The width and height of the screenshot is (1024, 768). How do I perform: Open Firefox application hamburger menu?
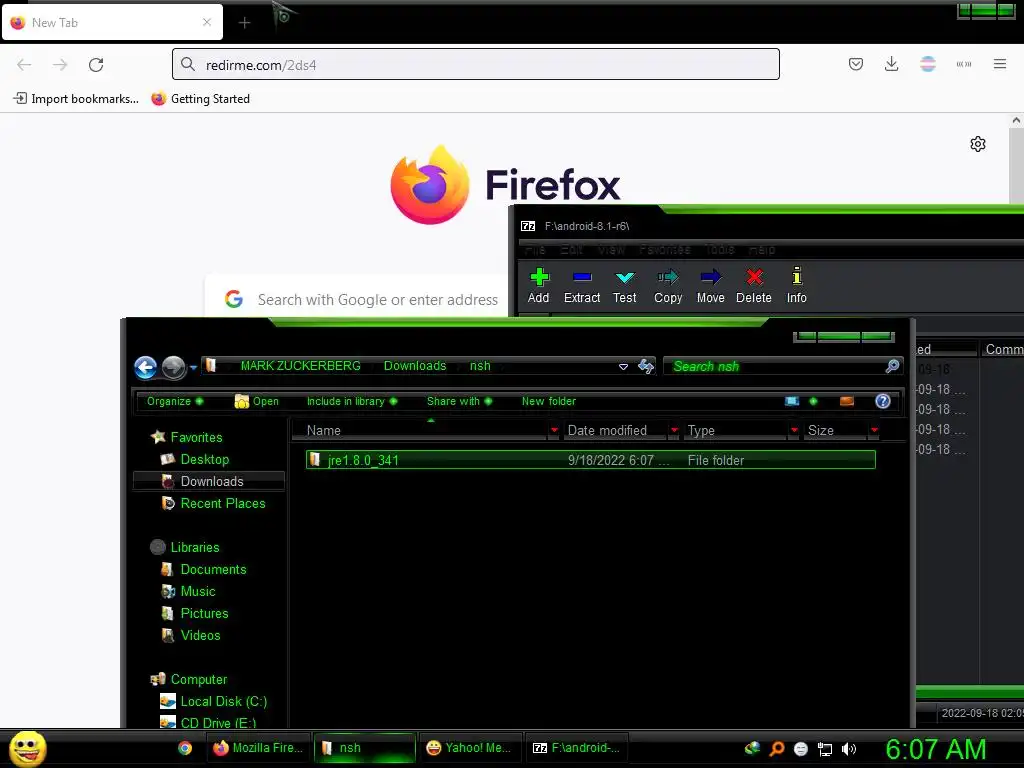pos(1000,64)
